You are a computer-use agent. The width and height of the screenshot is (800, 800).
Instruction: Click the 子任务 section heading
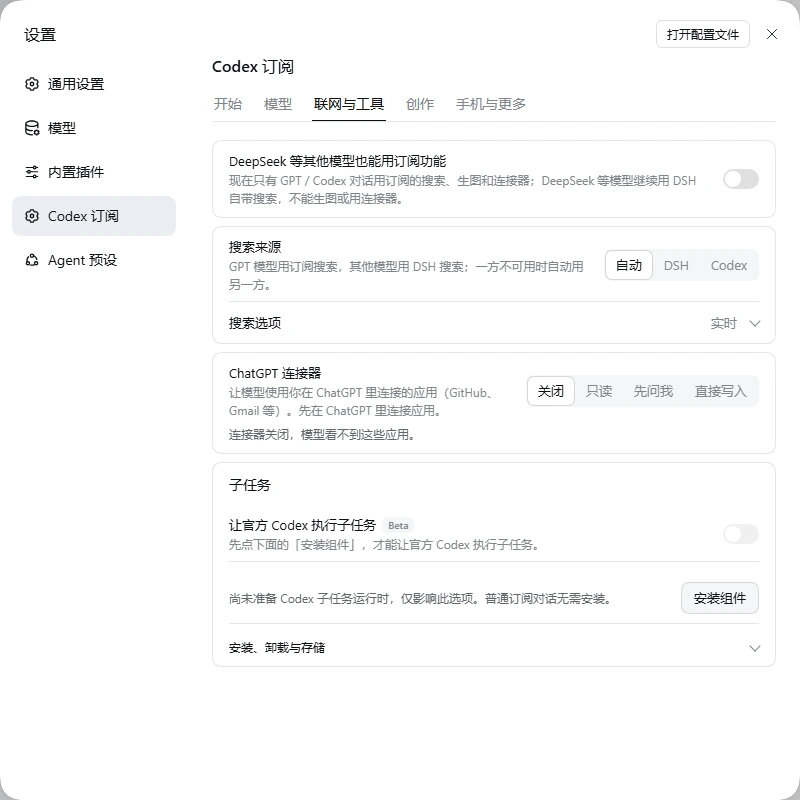(x=249, y=485)
